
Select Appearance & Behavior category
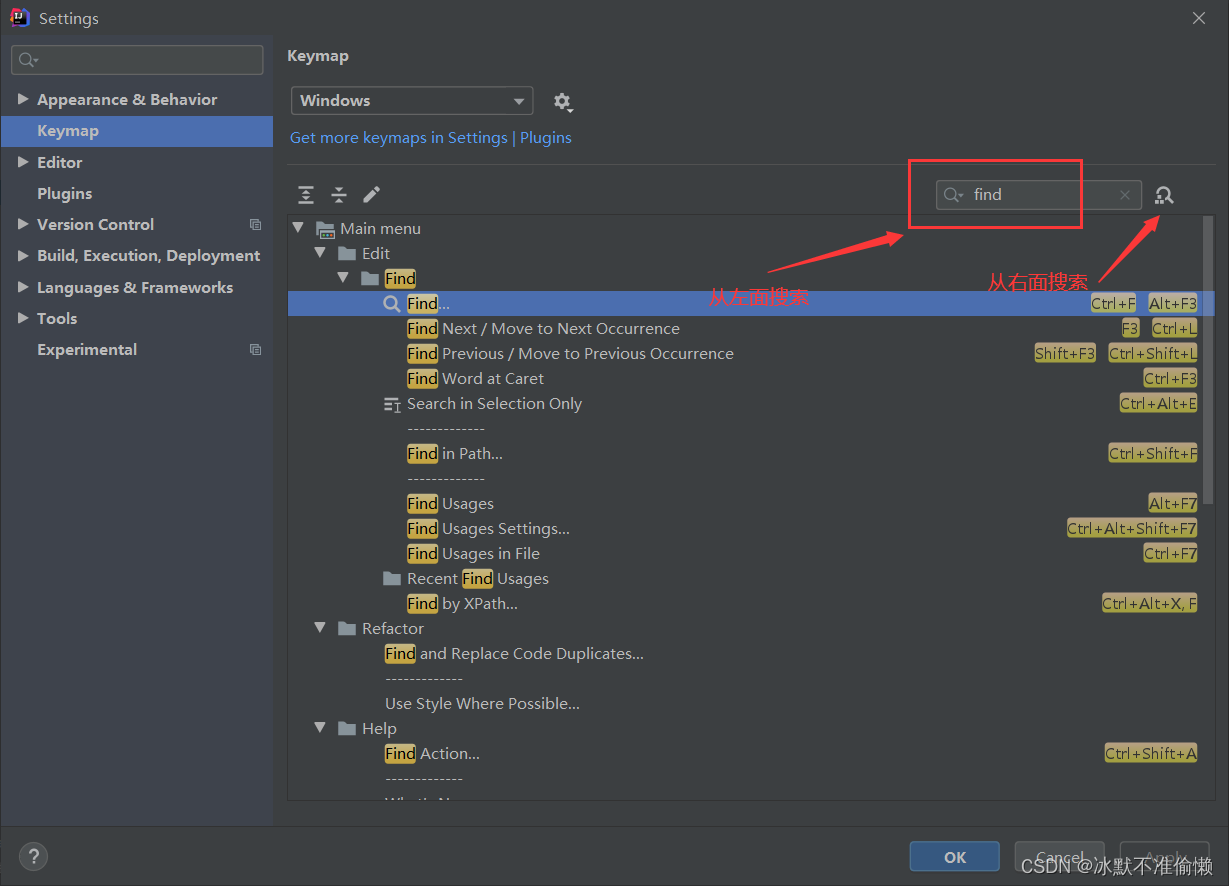(x=127, y=100)
